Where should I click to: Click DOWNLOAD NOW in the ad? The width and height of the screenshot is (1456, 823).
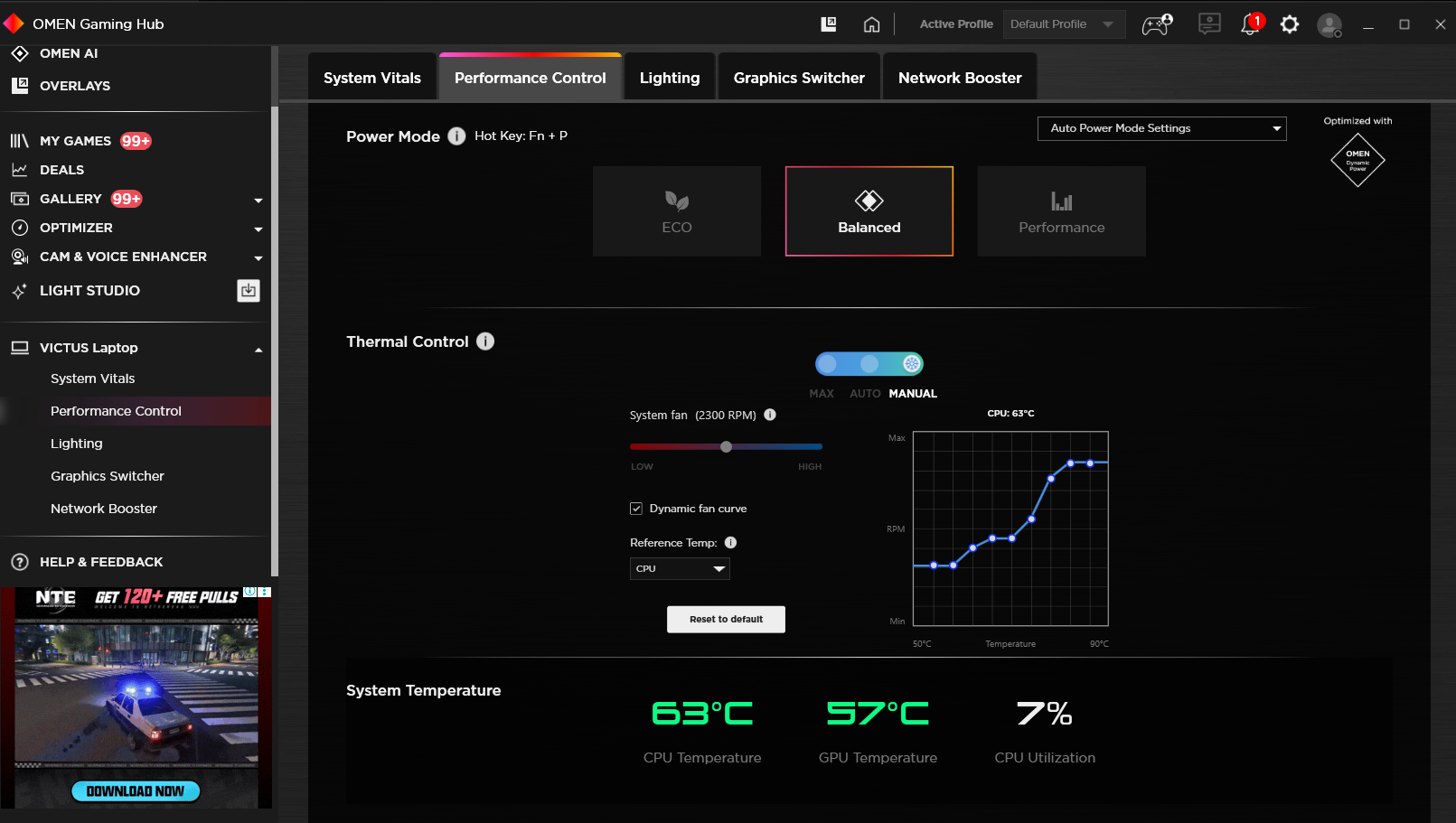click(x=136, y=791)
